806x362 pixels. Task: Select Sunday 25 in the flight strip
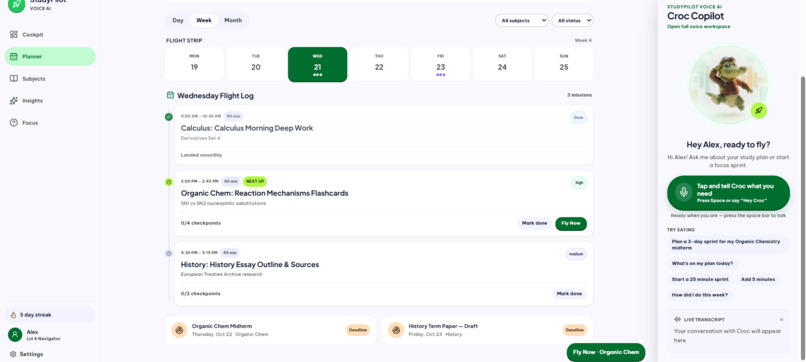(x=564, y=64)
